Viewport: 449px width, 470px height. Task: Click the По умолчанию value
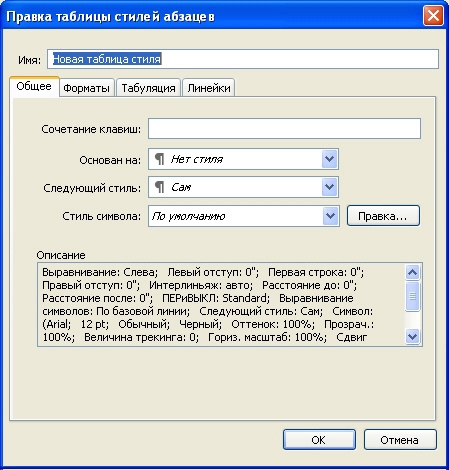[x=188, y=216]
